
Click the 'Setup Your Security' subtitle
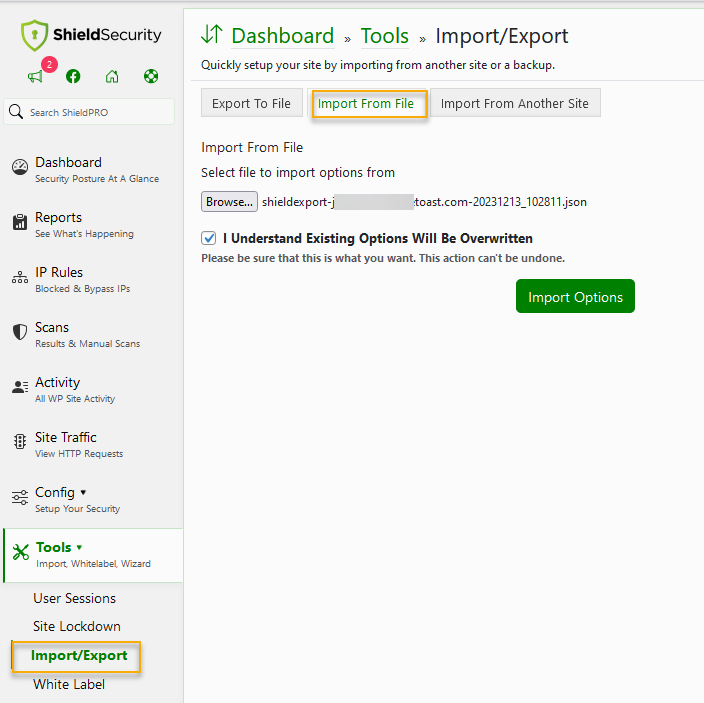tap(78, 509)
